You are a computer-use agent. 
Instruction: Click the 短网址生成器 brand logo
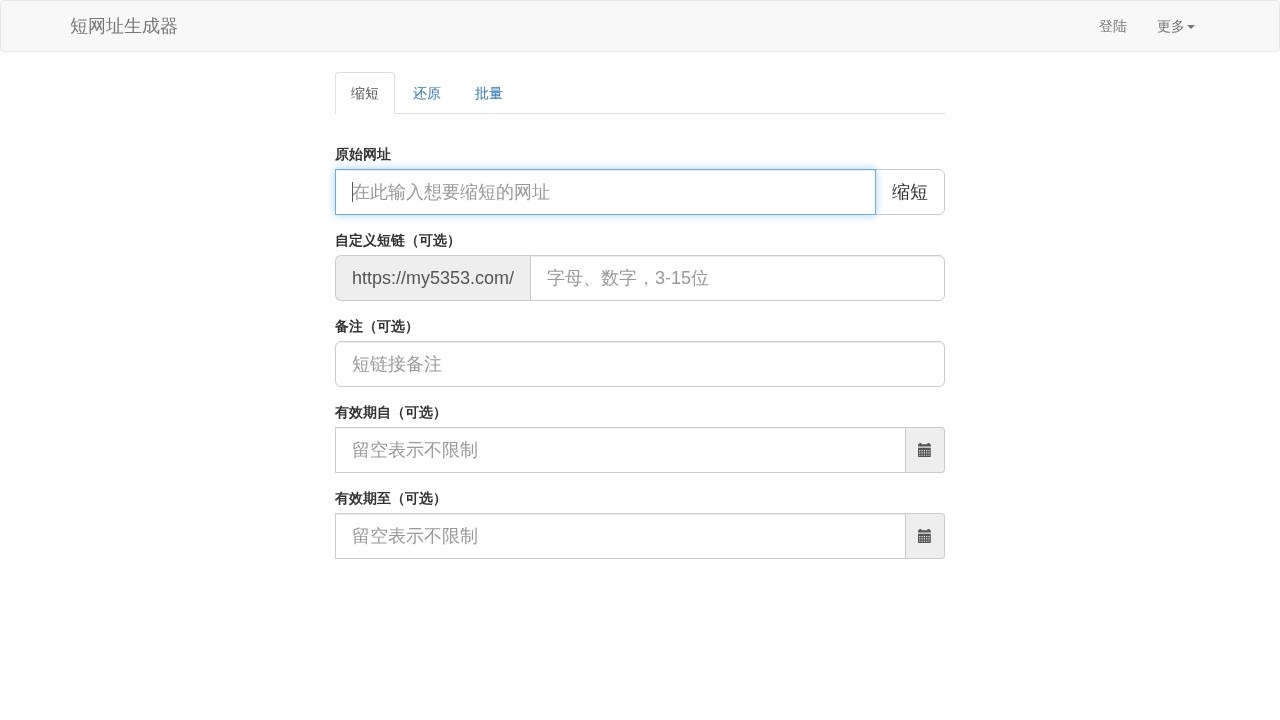[124, 26]
